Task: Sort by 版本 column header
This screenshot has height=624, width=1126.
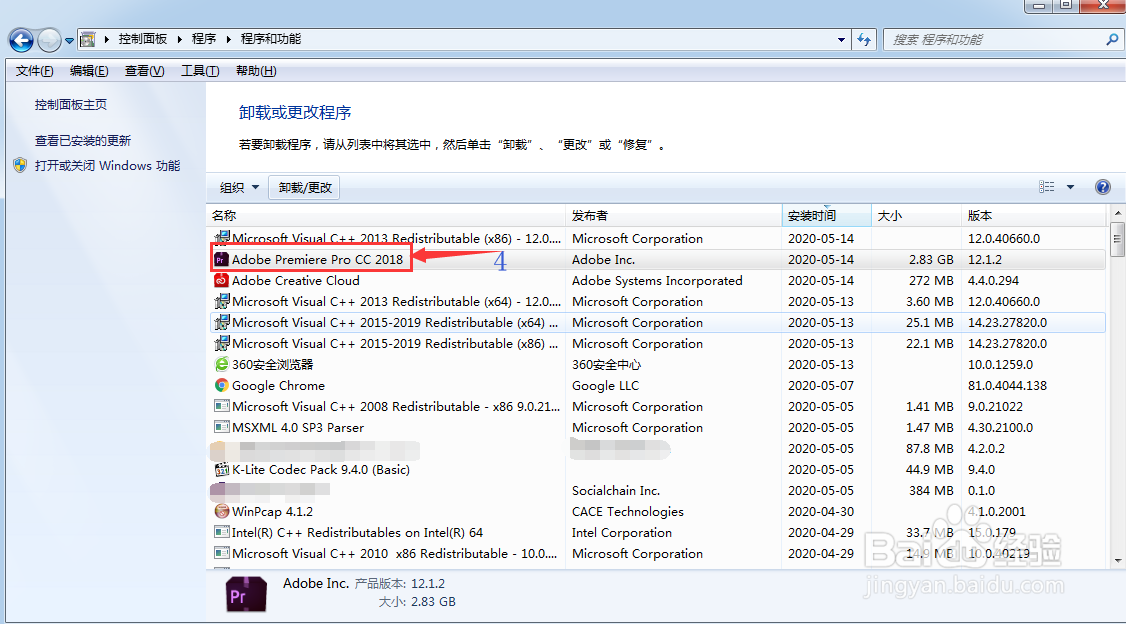Action: tap(1034, 215)
